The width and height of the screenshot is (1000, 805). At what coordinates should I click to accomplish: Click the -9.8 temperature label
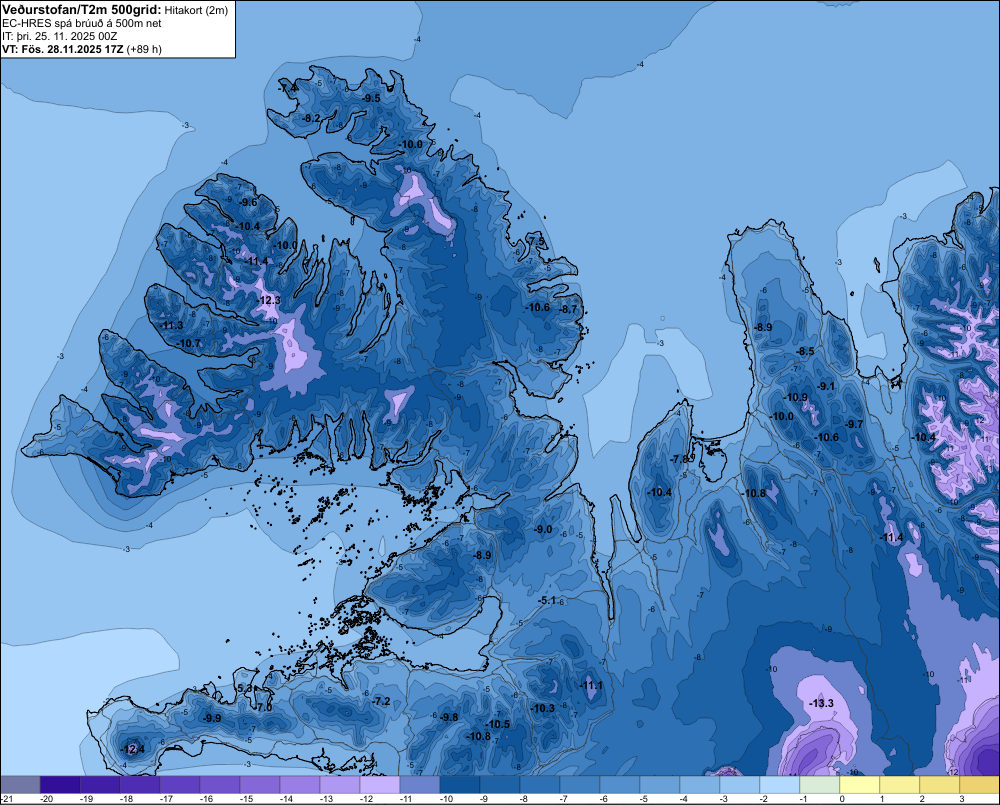coord(449,718)
